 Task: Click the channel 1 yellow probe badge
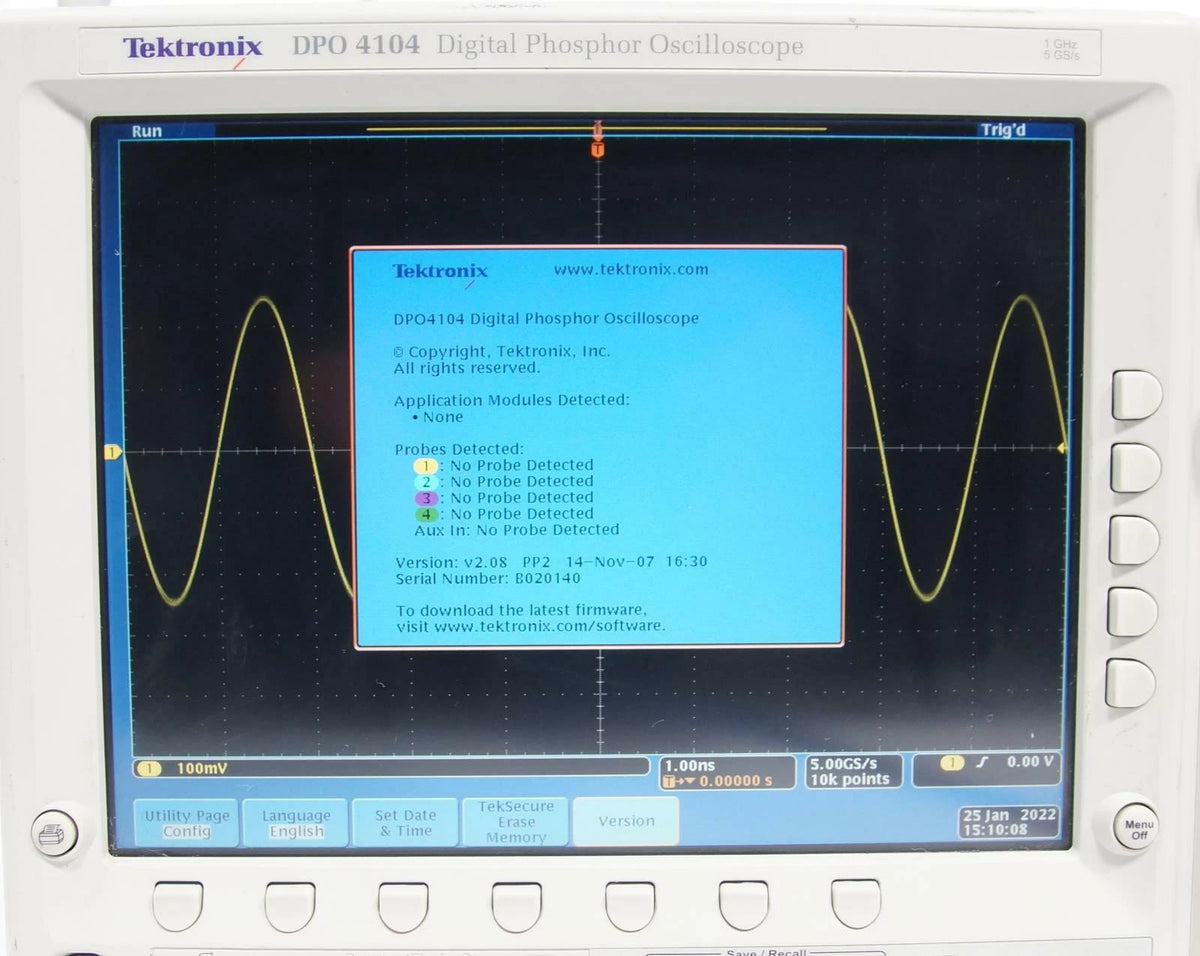pyautogui.click(x=426, y=465)
